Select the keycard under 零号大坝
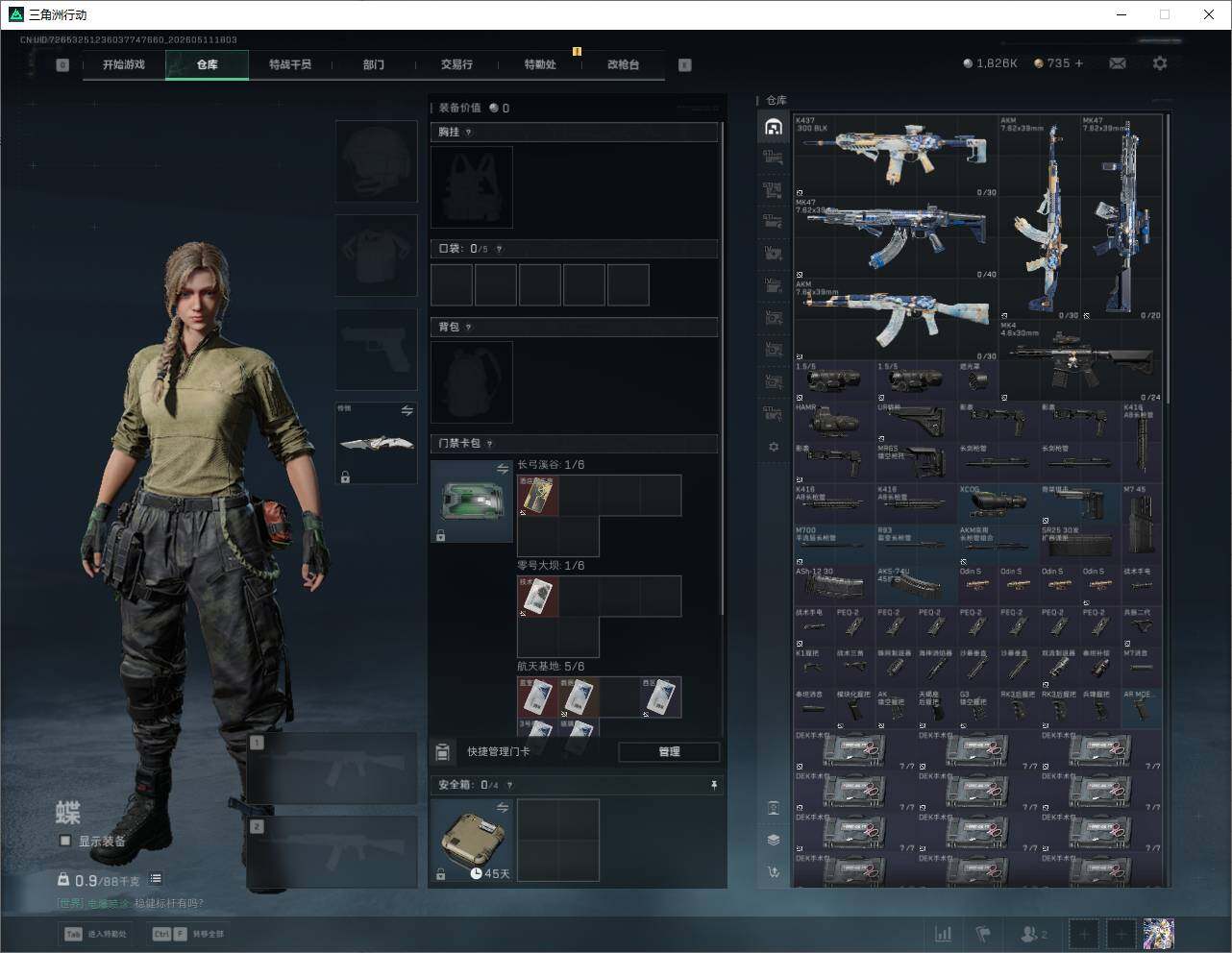This screenshot has width=1232, height=953. click(538, 597)
